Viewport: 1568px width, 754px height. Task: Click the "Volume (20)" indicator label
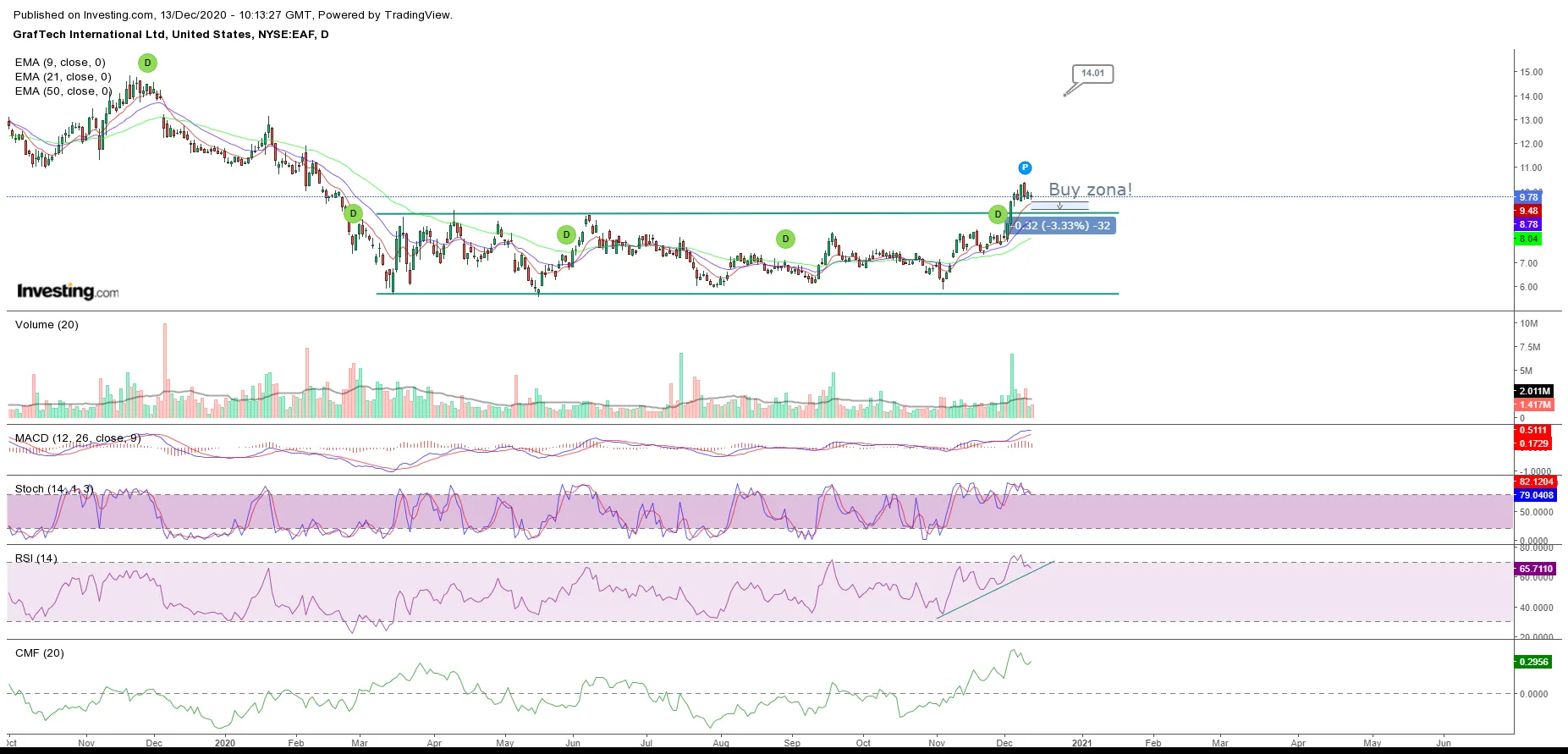47,325
